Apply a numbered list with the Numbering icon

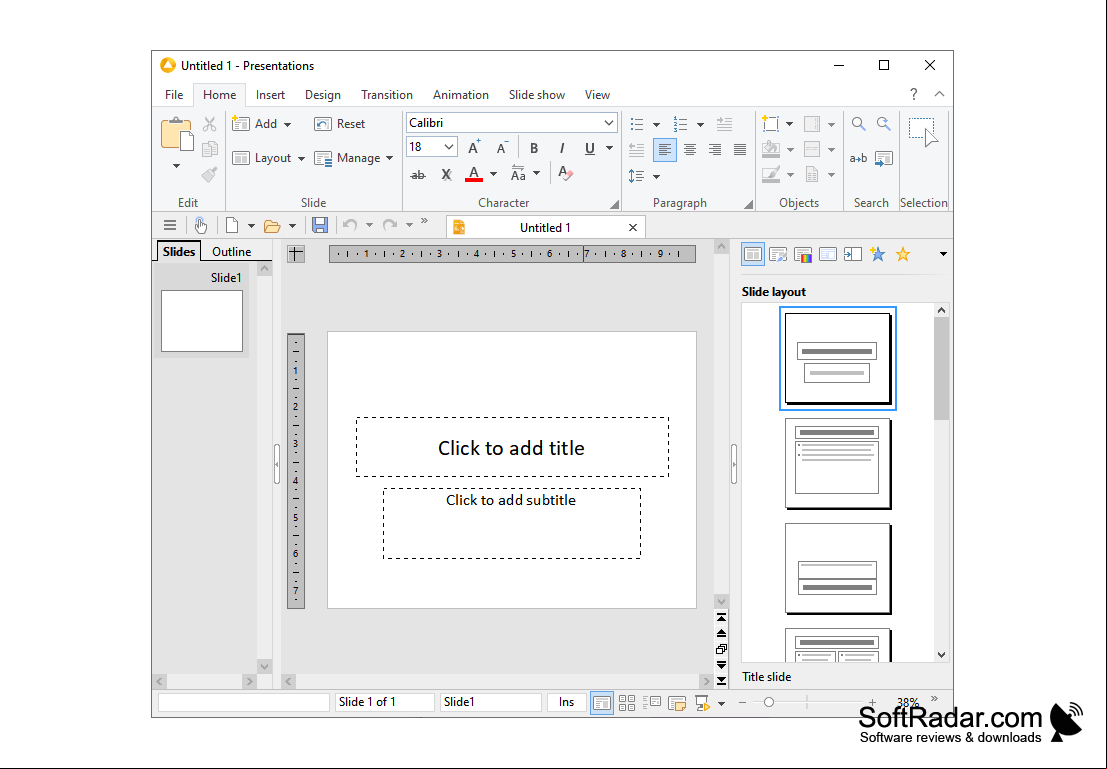click(681, 124)
